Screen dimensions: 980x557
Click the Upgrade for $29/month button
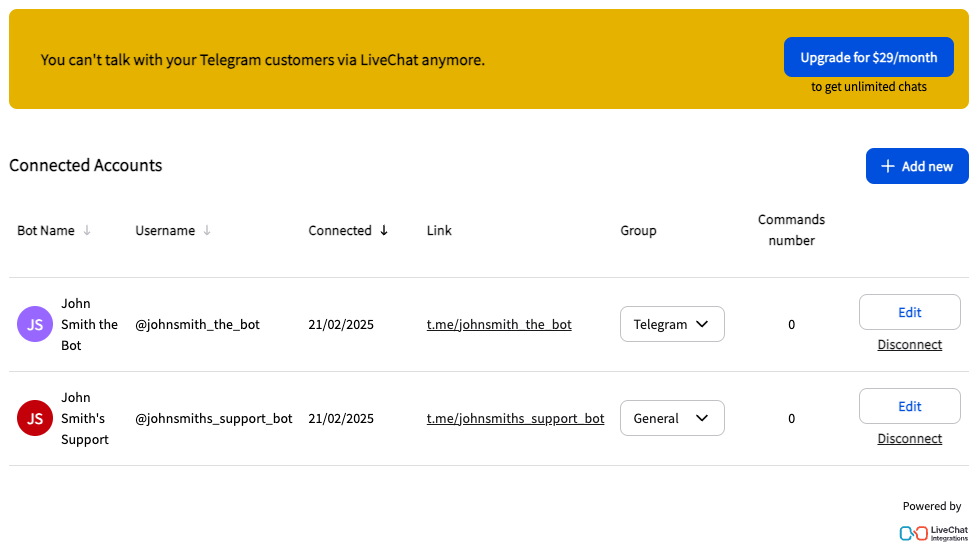click(868, 57)
